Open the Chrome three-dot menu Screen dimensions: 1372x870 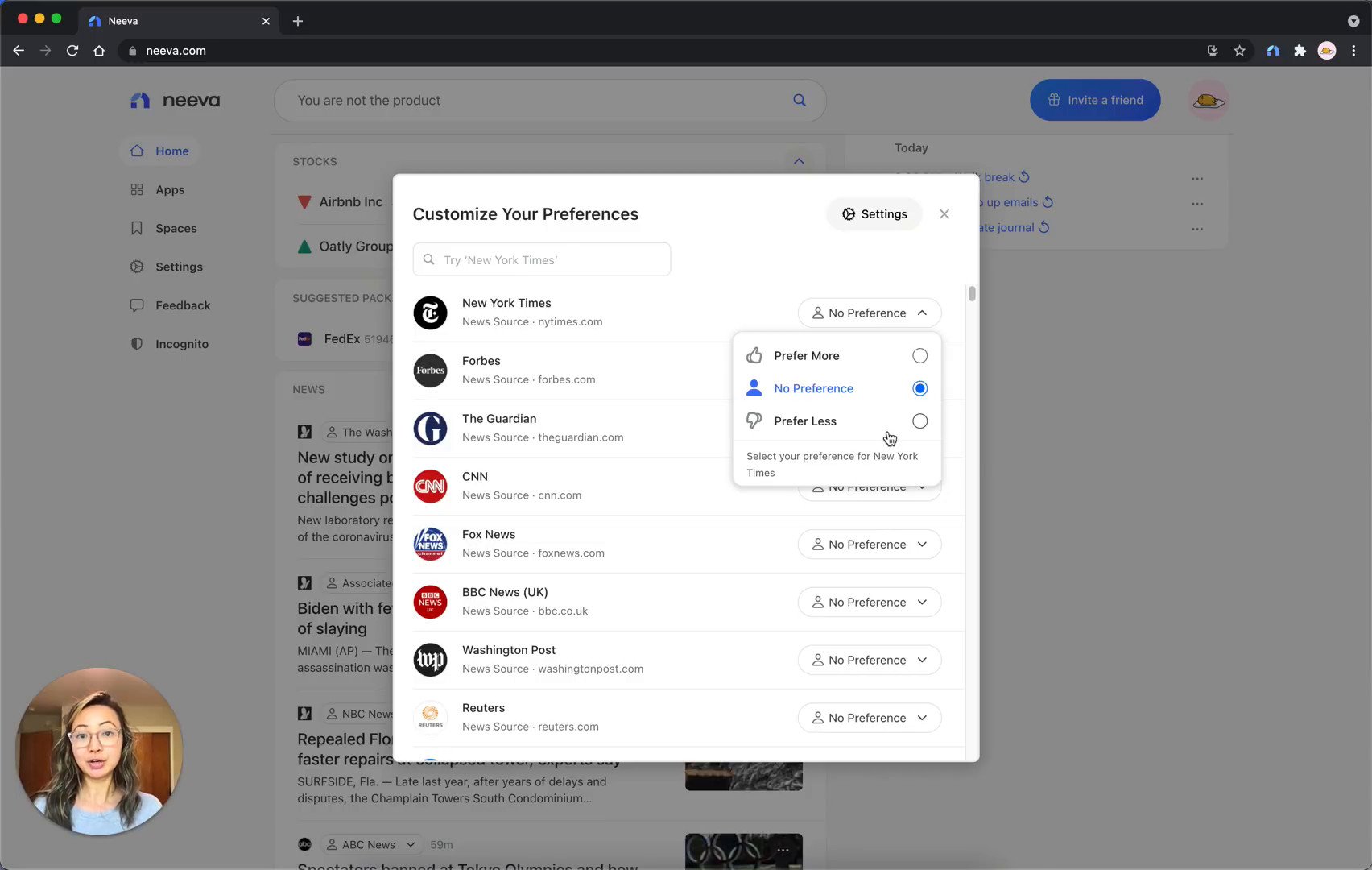tap(1353, 51)
